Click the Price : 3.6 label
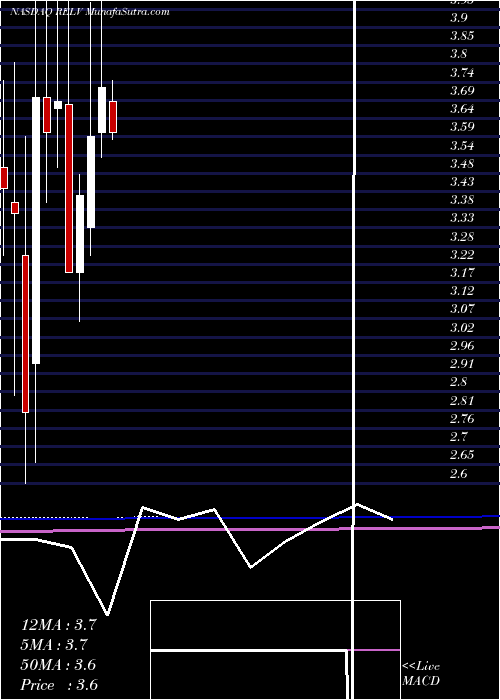Screen dimensions: 500x700 point(59,684)
